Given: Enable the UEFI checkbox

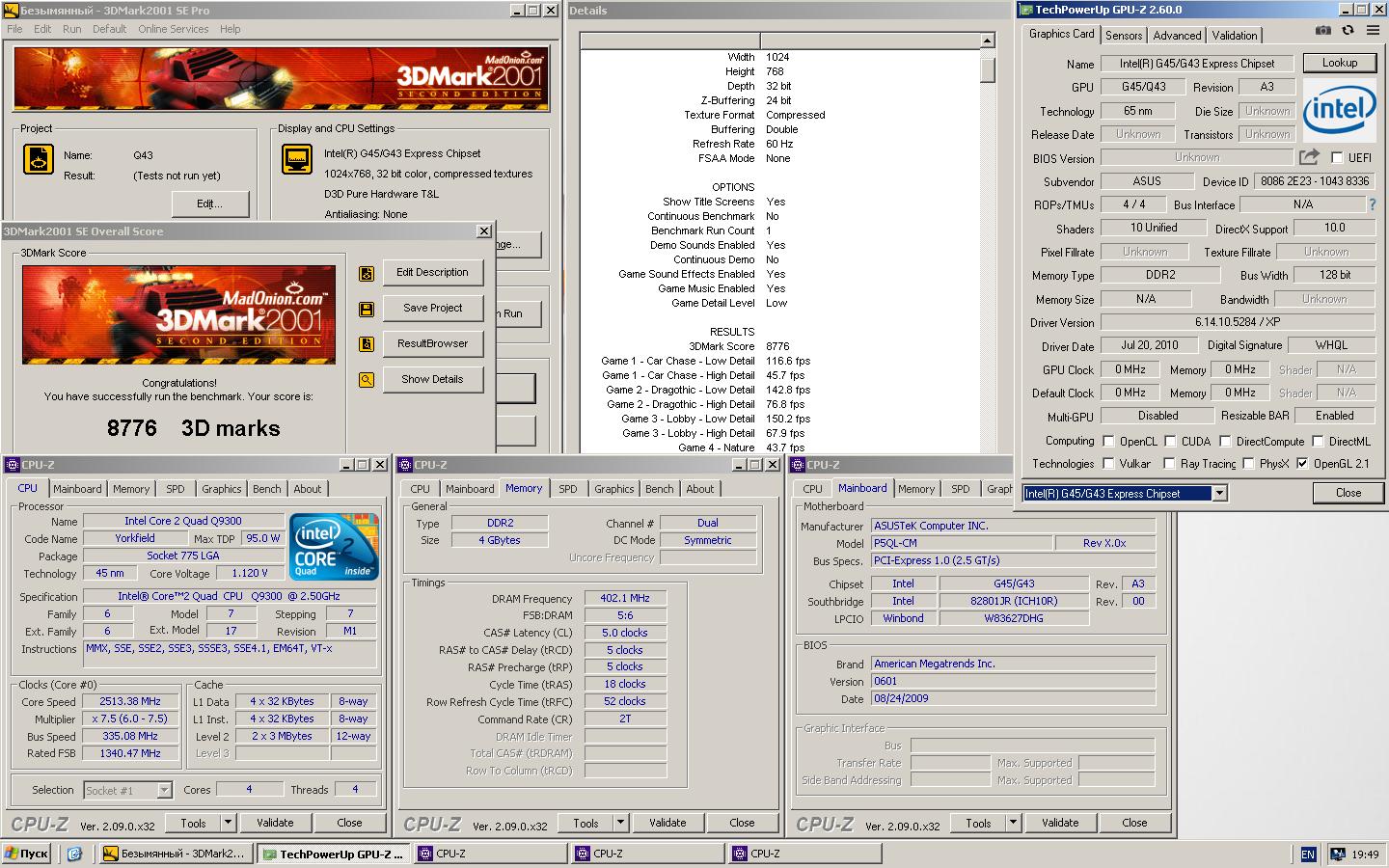Looking at the screenshot, I should click(x=1337, y=157).
